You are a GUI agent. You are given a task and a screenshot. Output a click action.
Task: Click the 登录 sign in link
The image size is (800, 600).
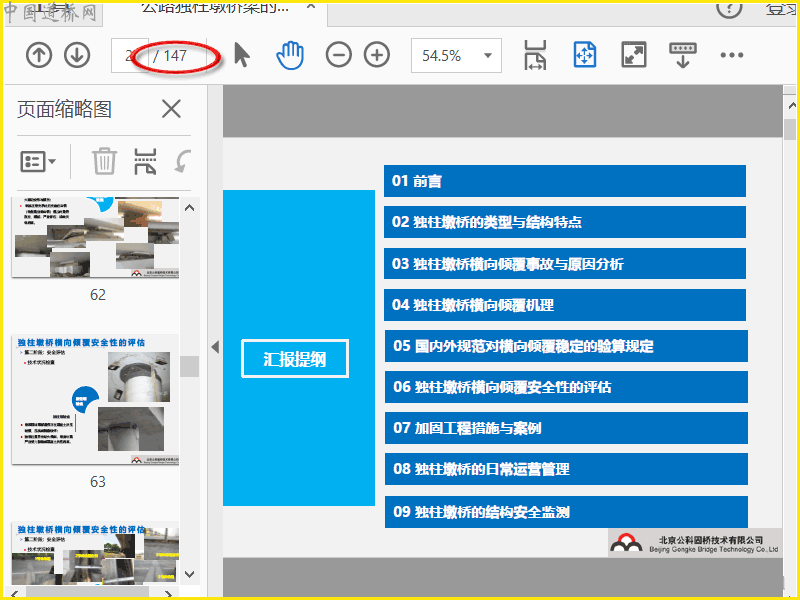(x=781, y=8)
